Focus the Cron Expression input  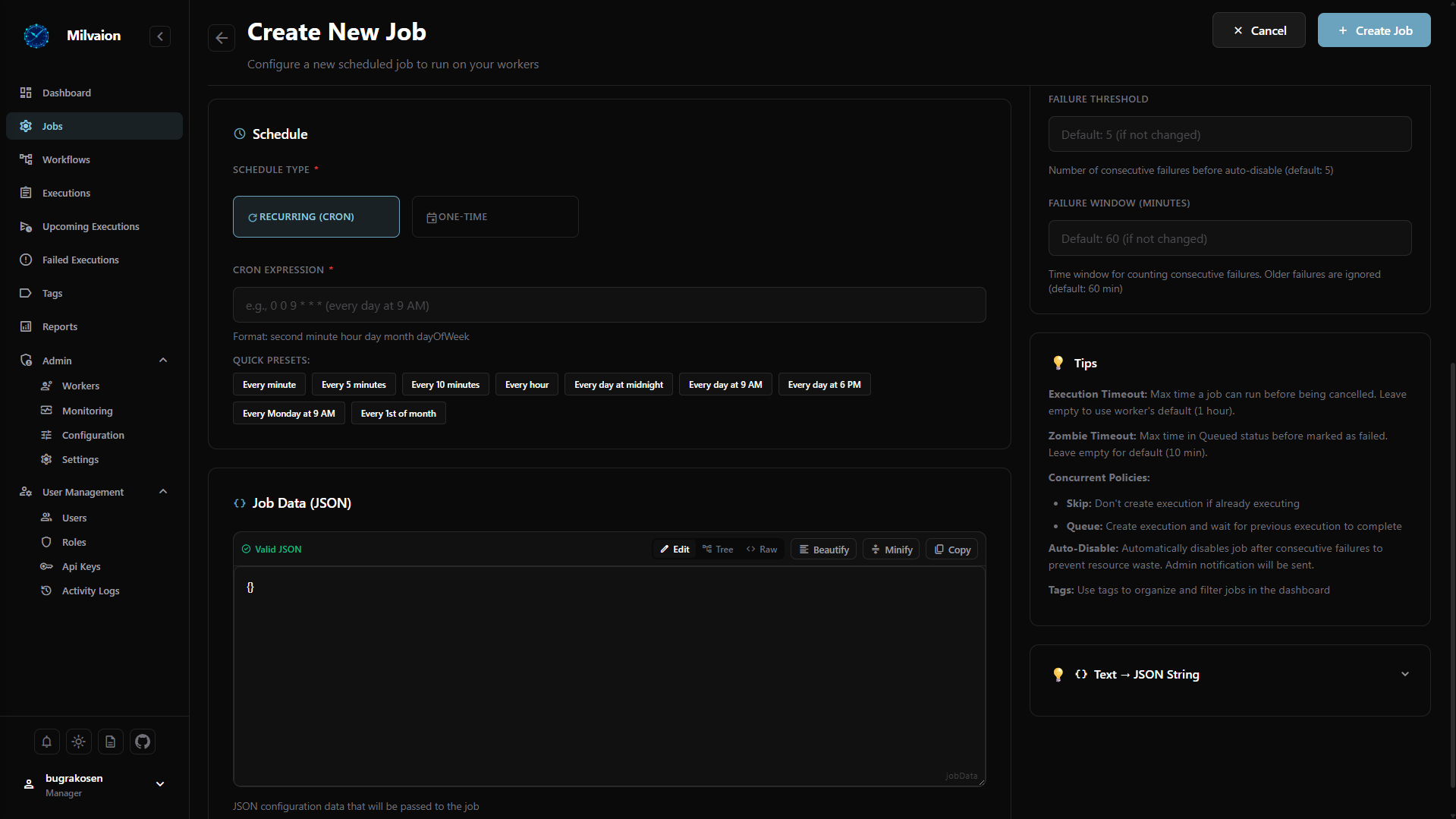[609, 305]
